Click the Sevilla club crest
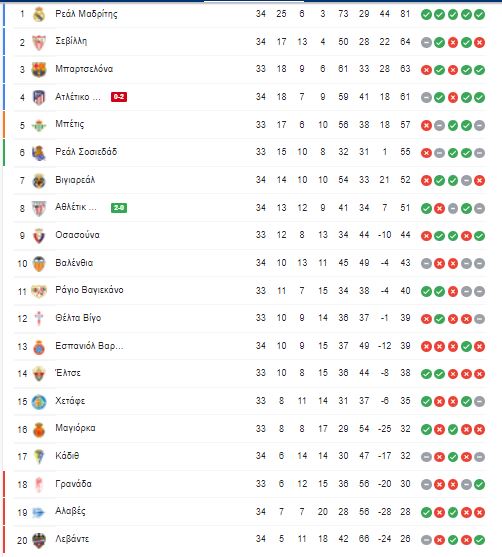The height and width of the screenshot is (557, 502). (39, 42)
